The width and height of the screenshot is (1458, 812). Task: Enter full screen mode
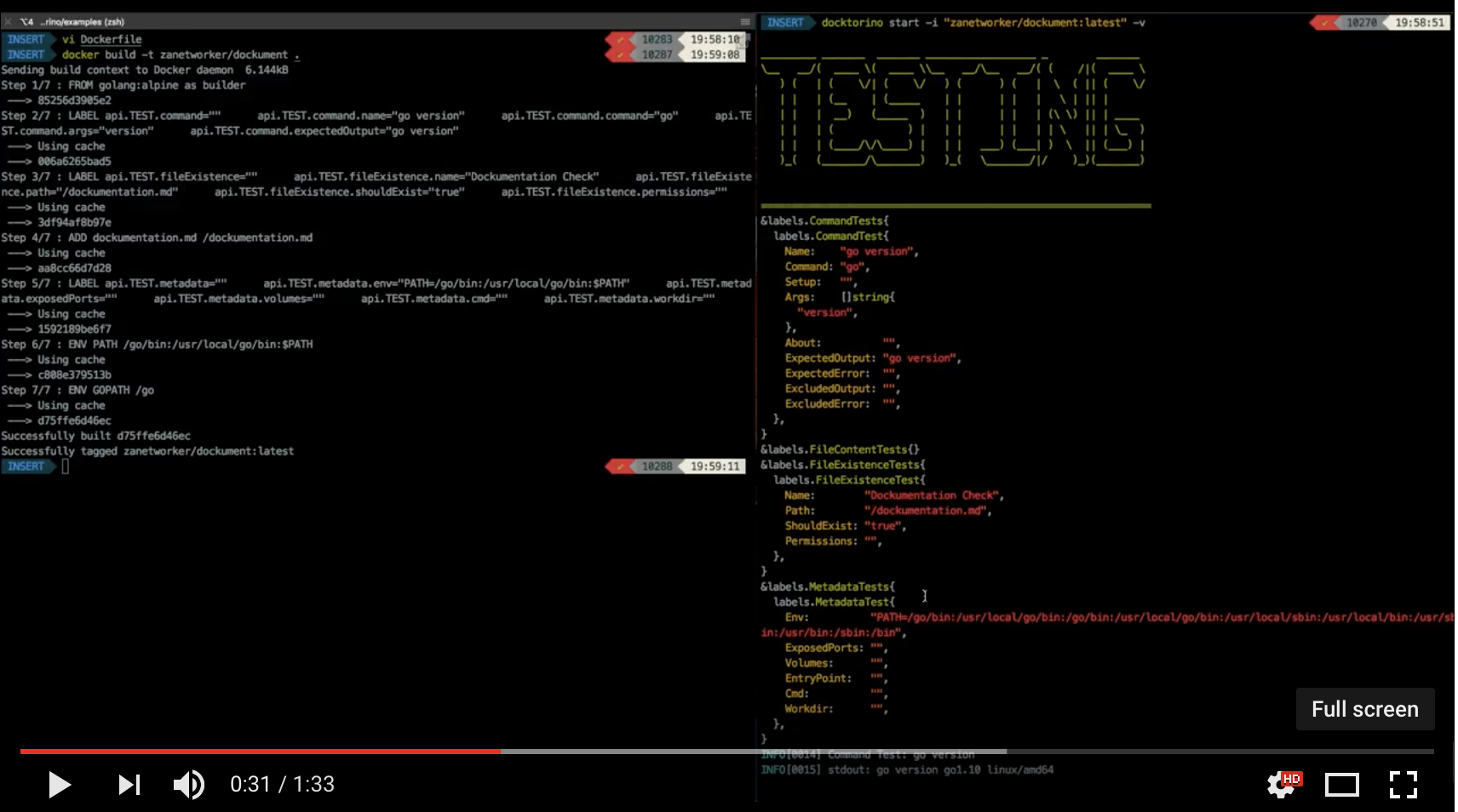1403,784
